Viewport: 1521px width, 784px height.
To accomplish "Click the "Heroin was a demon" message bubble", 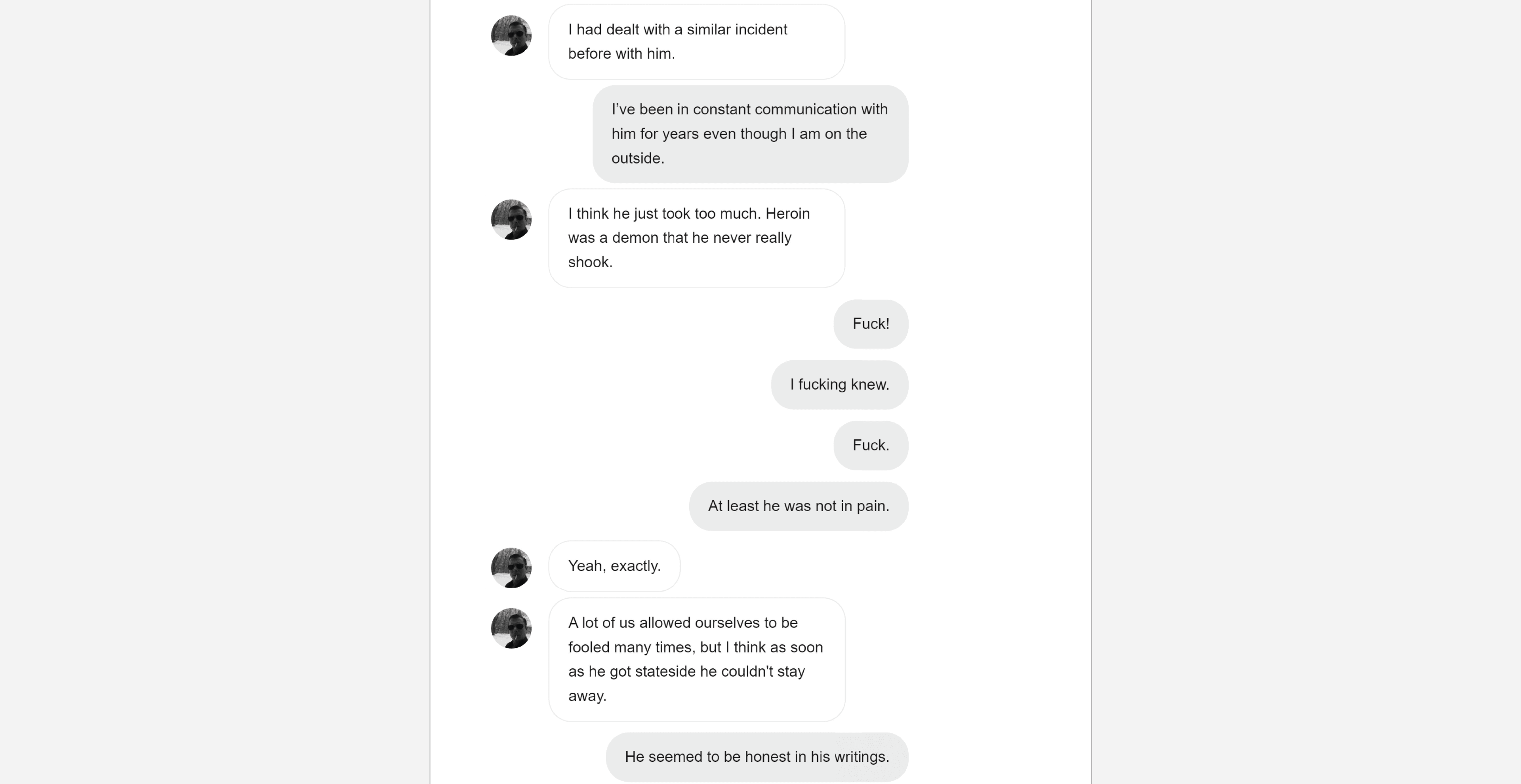I will click(x=697, y=238).
